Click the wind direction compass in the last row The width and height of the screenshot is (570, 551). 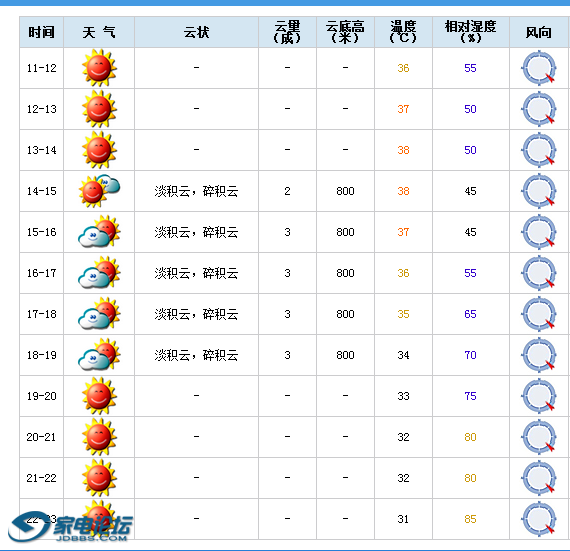pos(539,519)
